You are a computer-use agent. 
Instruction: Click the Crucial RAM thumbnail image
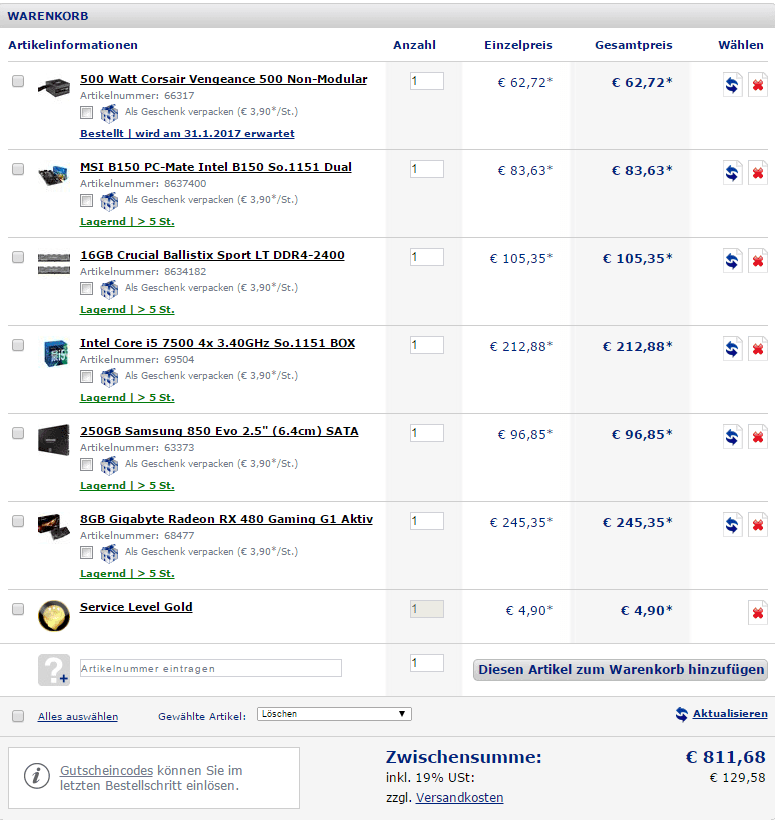pyautogui.click(x=54, y=263)
